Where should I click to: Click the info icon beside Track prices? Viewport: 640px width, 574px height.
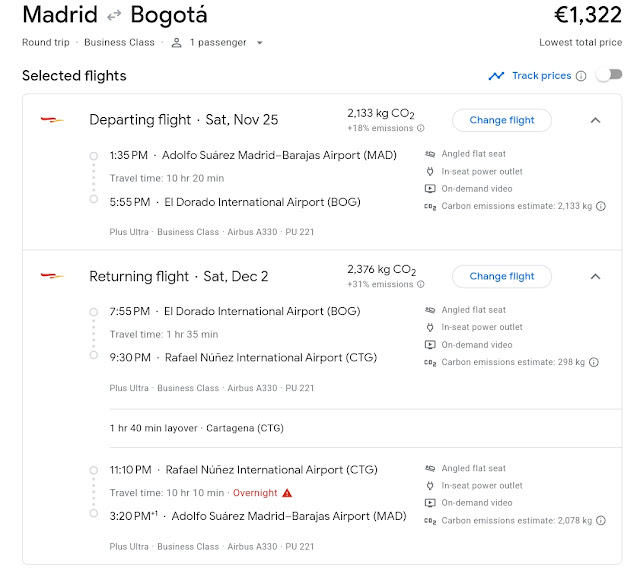(x=581, y=76)
